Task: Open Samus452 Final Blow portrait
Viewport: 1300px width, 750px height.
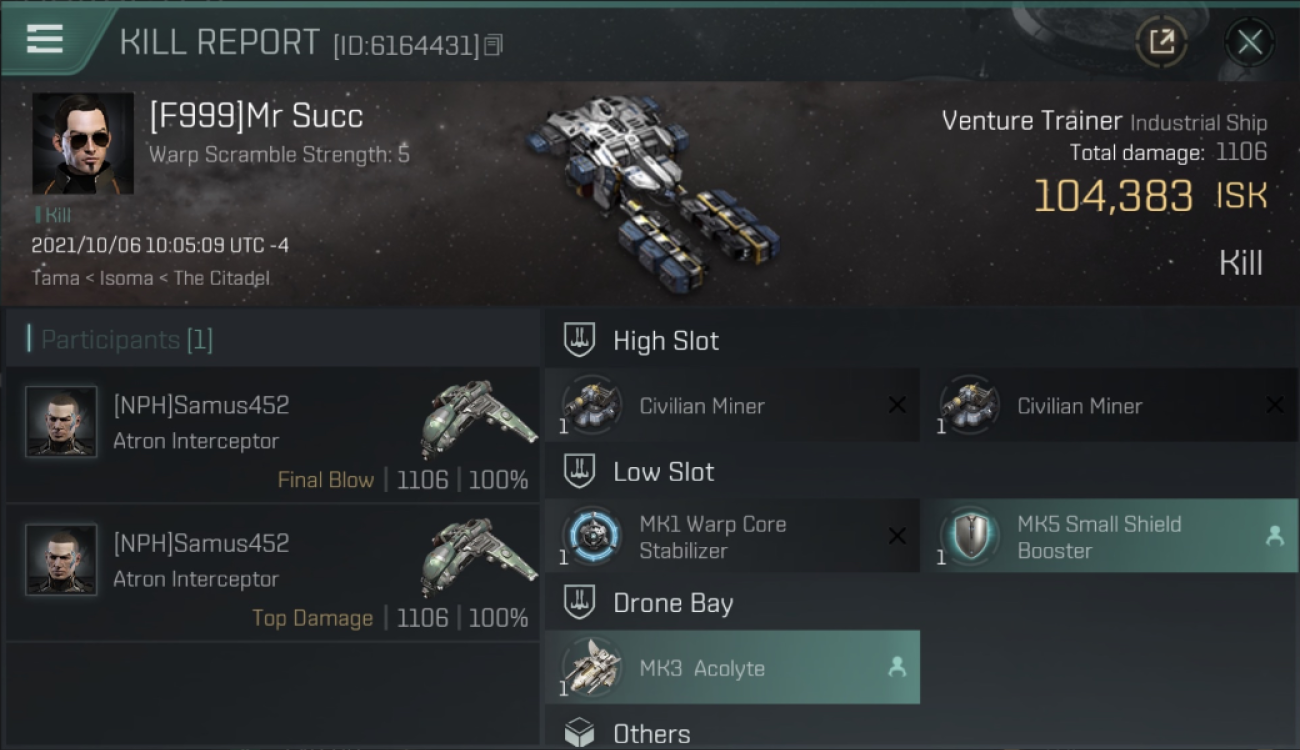Action: 62,422
